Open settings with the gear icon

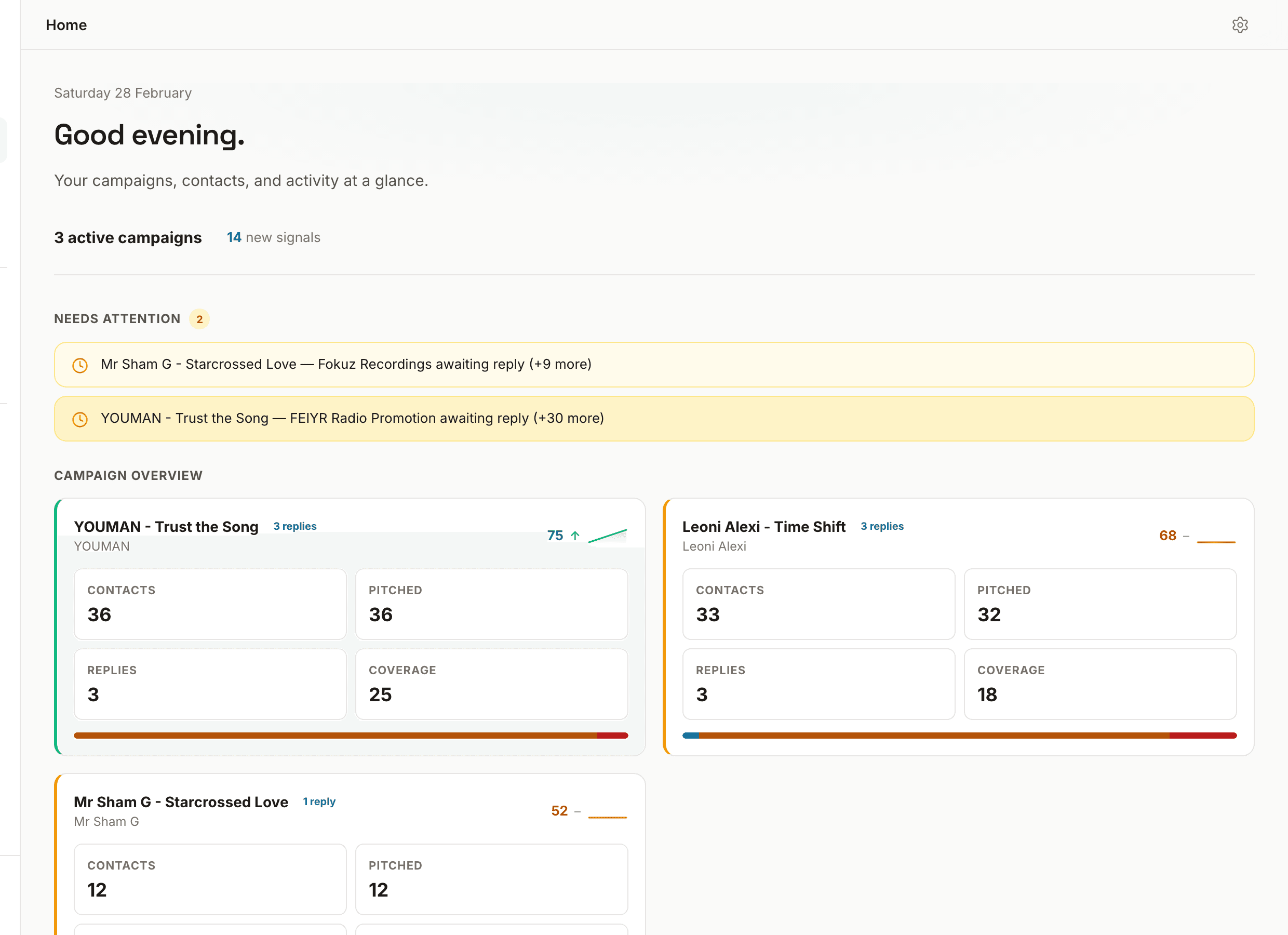pos(1240,25)
